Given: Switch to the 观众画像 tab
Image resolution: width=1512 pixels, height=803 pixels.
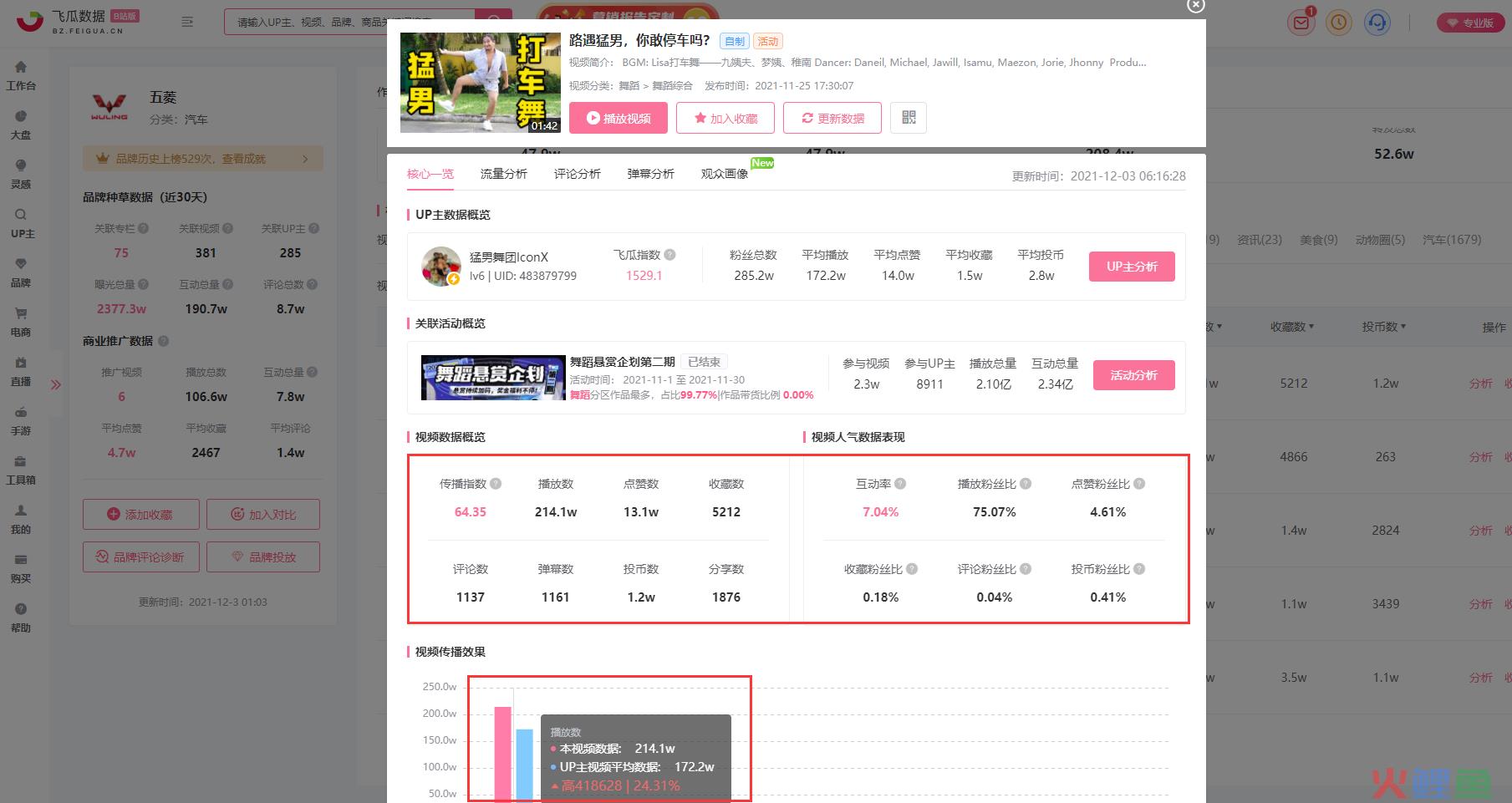Looking at the screenshot, I should pyautogui.click(x=725, y=174).
